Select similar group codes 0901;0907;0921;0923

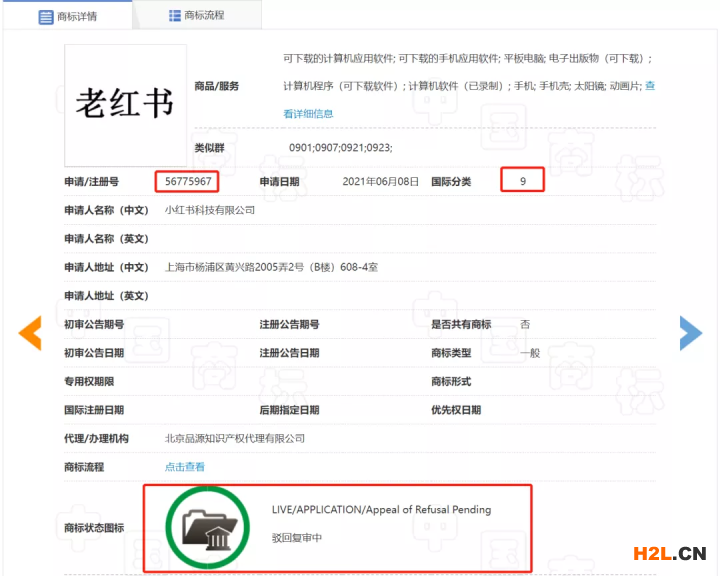[340, 147]
